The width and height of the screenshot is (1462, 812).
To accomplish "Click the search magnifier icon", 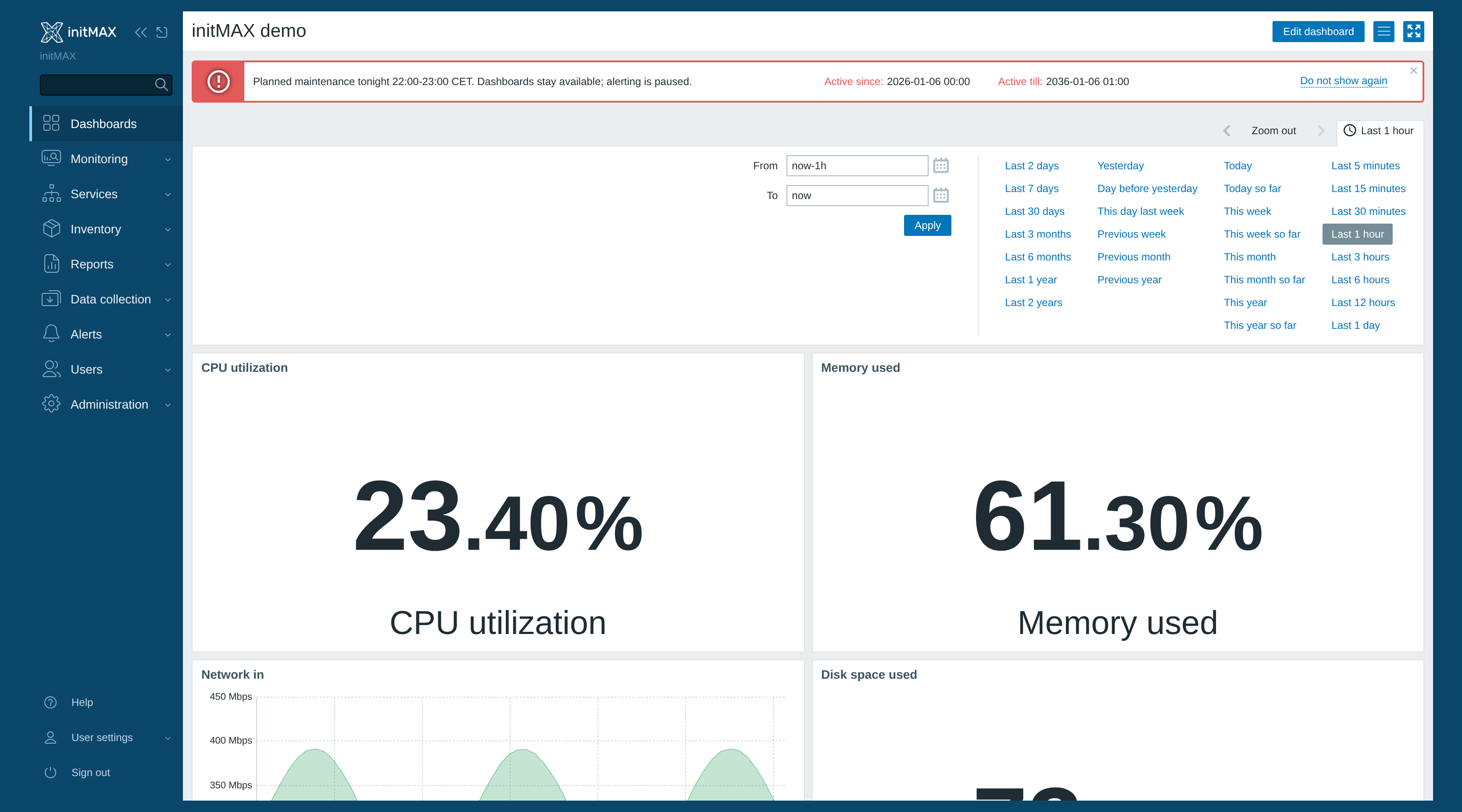I will click(161, 85).
